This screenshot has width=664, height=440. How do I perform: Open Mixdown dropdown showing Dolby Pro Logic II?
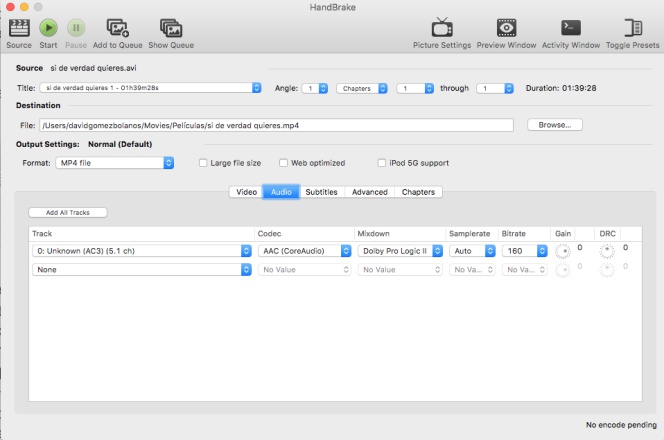(x=400, y=251)
